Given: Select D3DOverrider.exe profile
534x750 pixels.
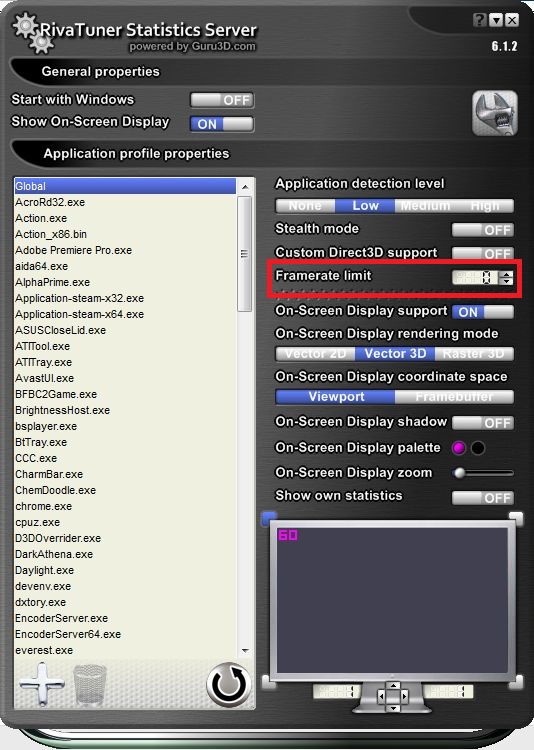Looking at the screenshot, I should [125, 539].
